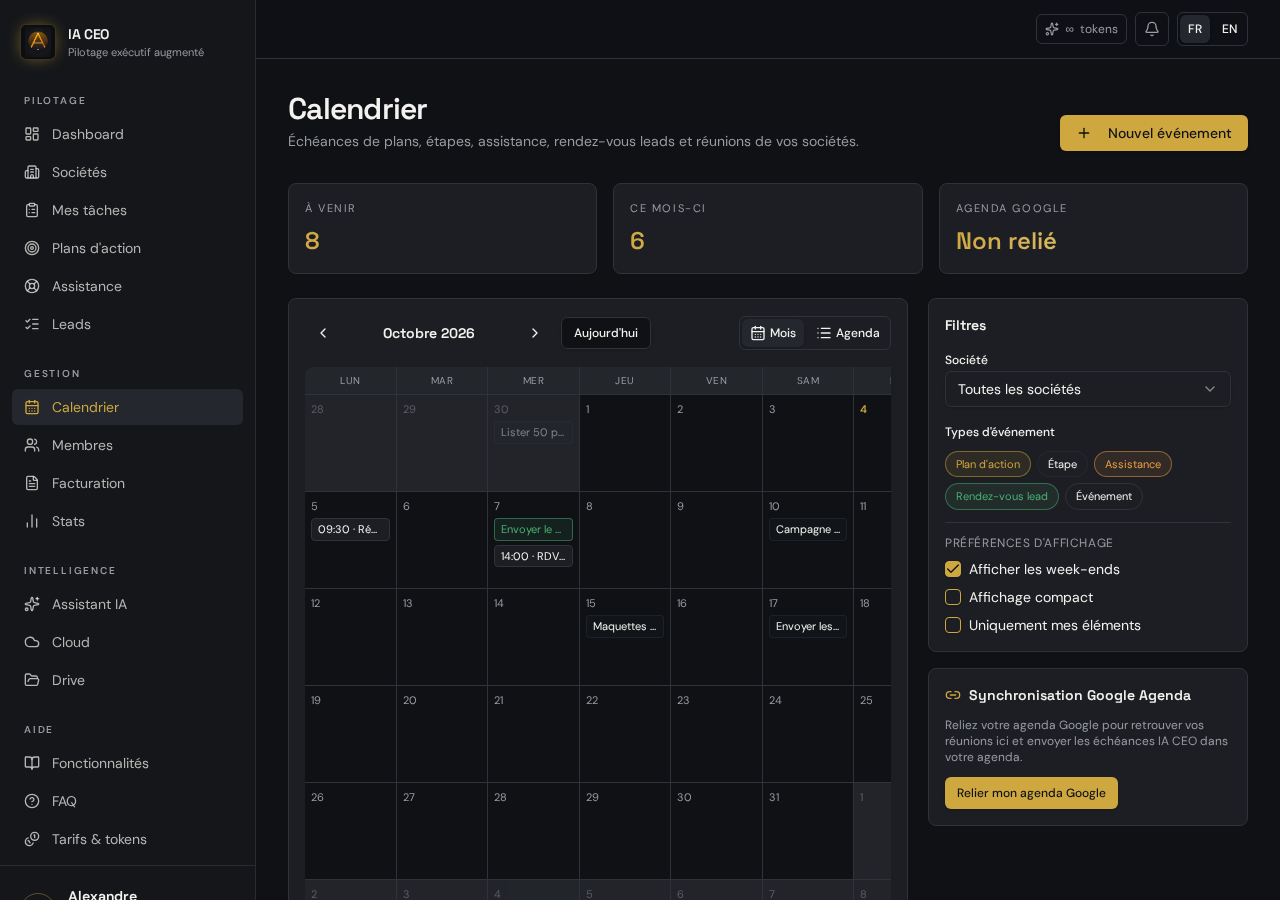
Task: Switch language to FR
Action: [1195, 29]
